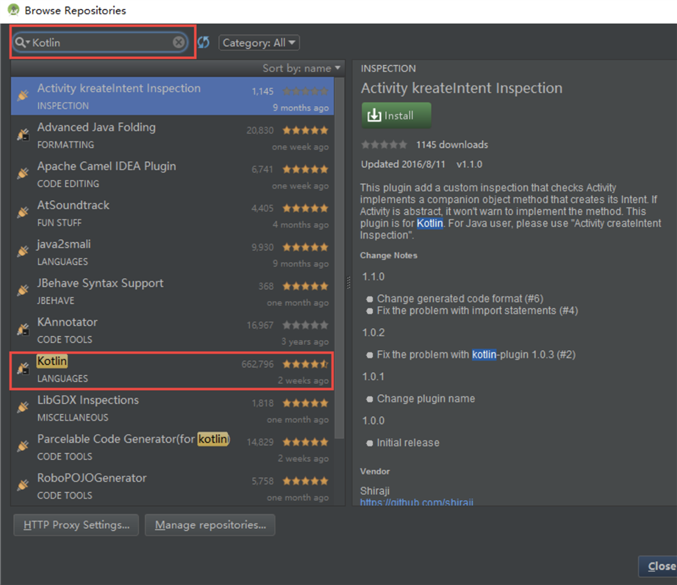
Task: Select Parcelable Code Generator plugin
Action: pyautogui.click(x=172, y=447)
